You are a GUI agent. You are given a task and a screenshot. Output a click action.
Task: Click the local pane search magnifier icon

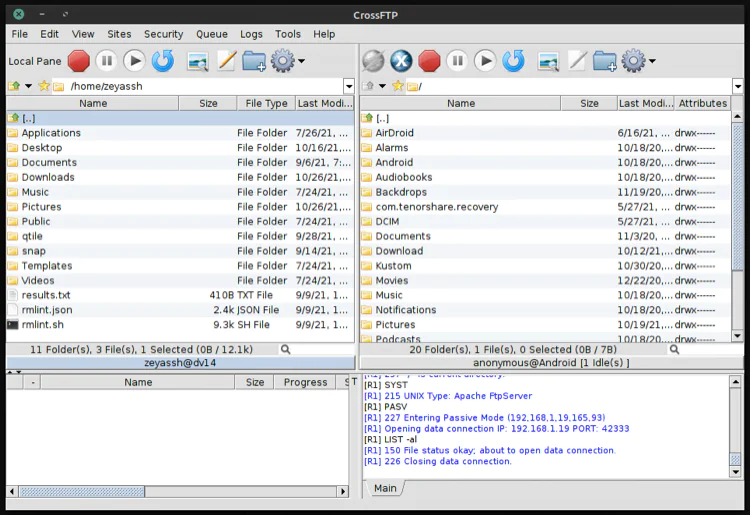tap(286, 349)
